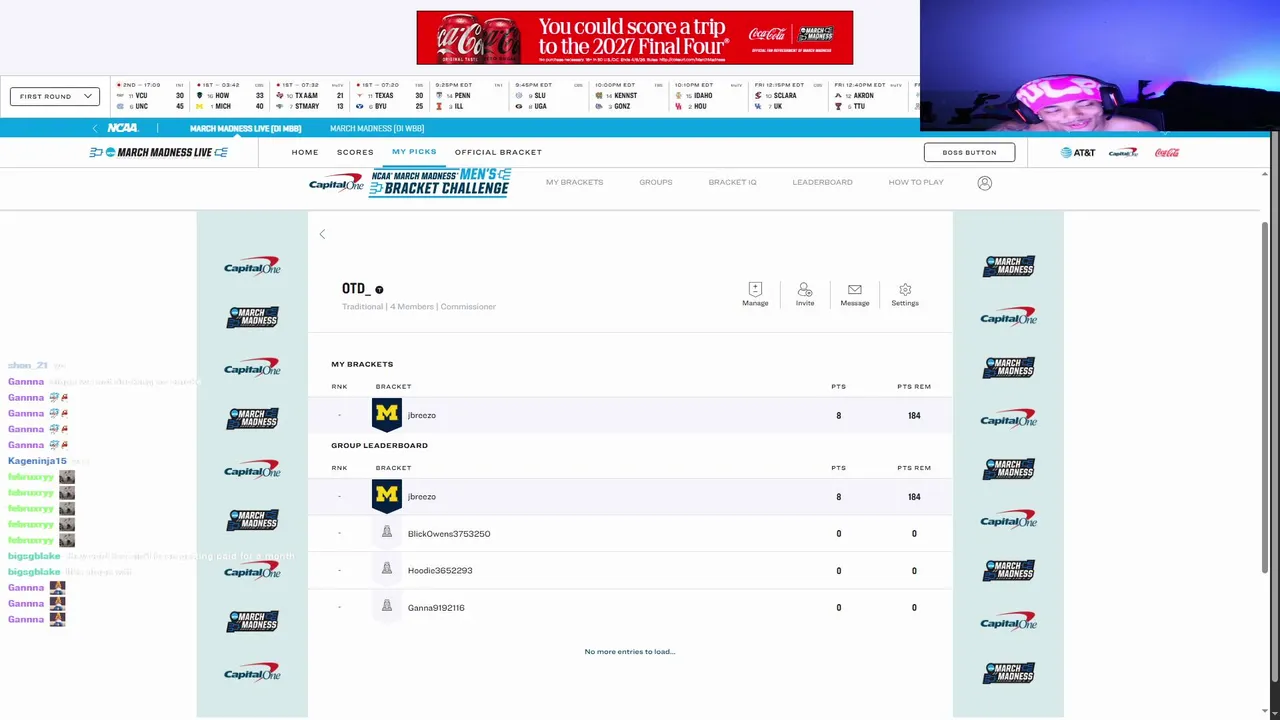1280x720 pixels.
Task: Open the Leaderboard navigation link
Action: pos(822,182)
